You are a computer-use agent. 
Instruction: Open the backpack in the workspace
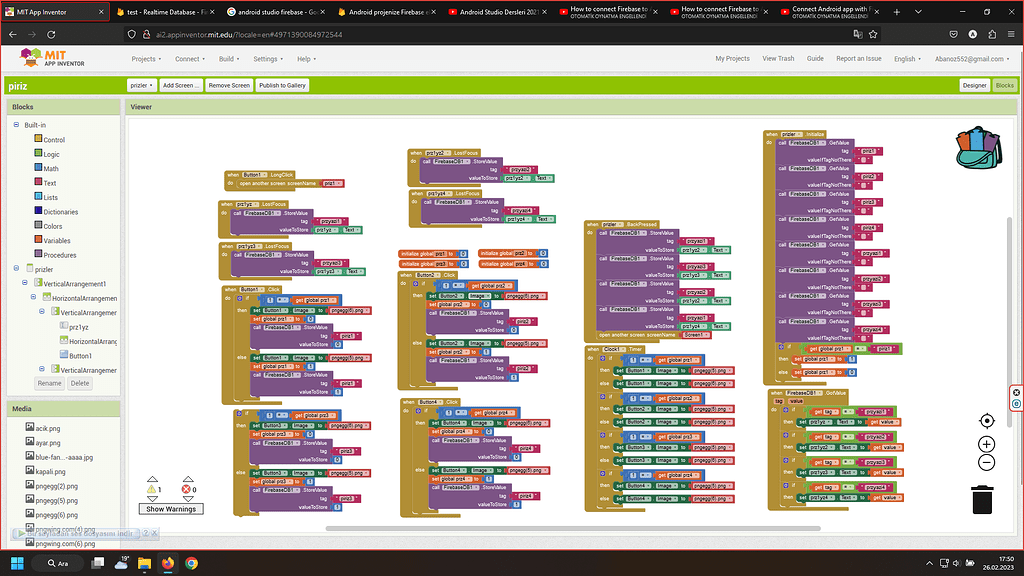point(976,148)
